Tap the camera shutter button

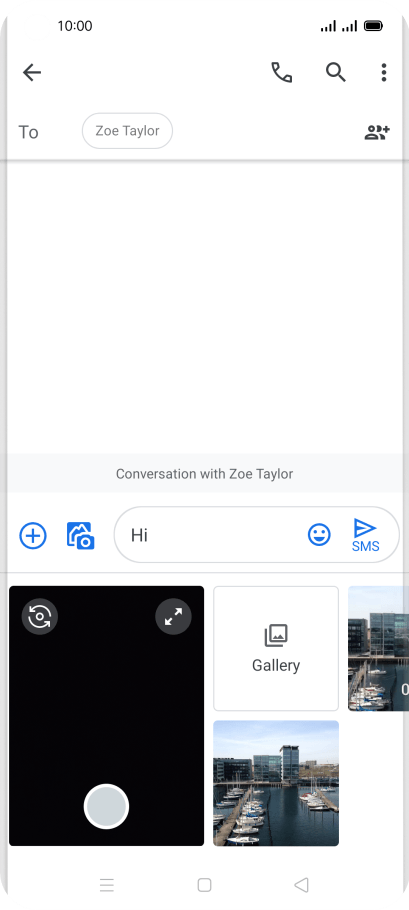(106, 806)
